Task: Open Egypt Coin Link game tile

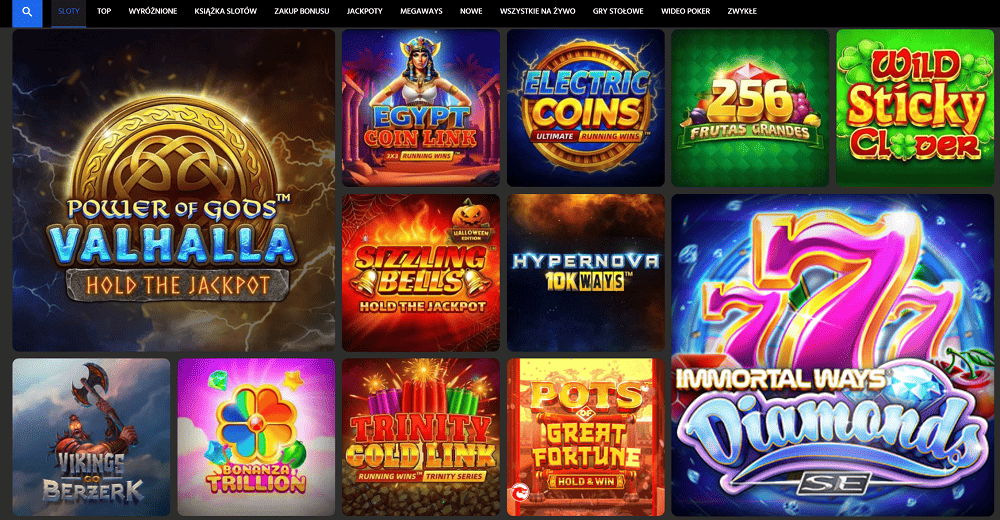Action: (x=421, y=108)
